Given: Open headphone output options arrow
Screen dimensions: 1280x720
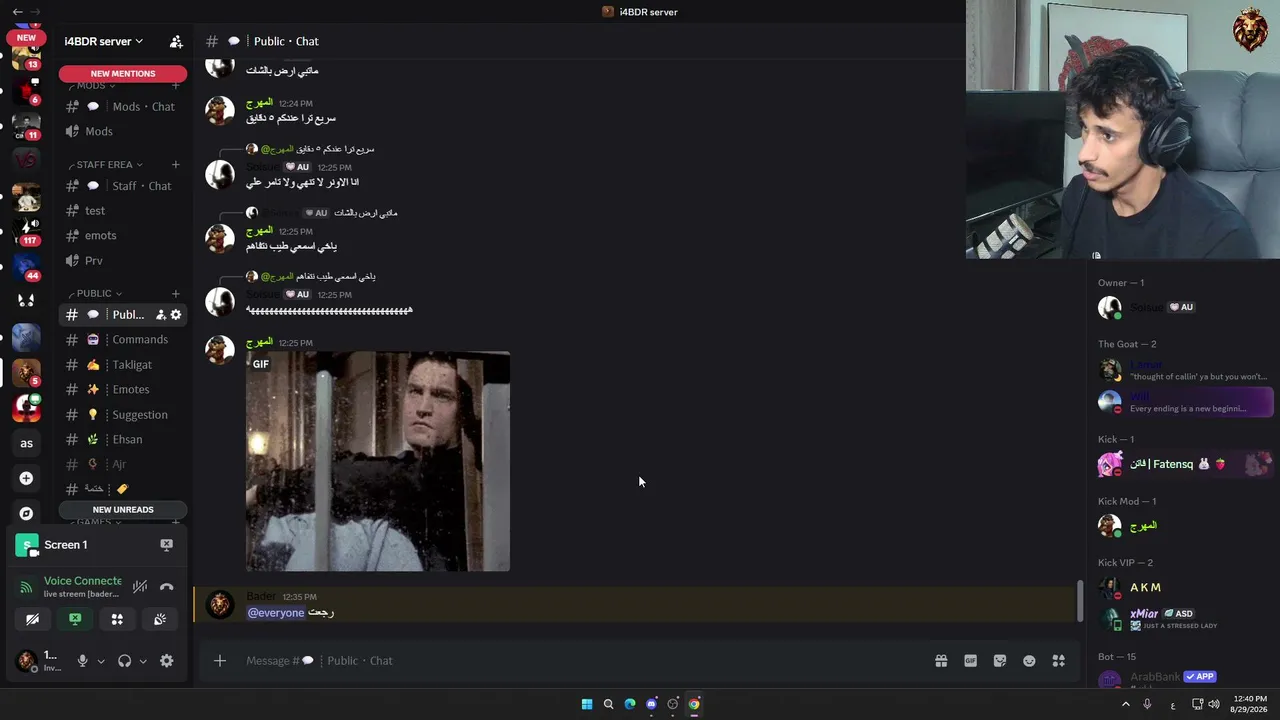Looking at the screenshot, I should [x=143, y=661].
